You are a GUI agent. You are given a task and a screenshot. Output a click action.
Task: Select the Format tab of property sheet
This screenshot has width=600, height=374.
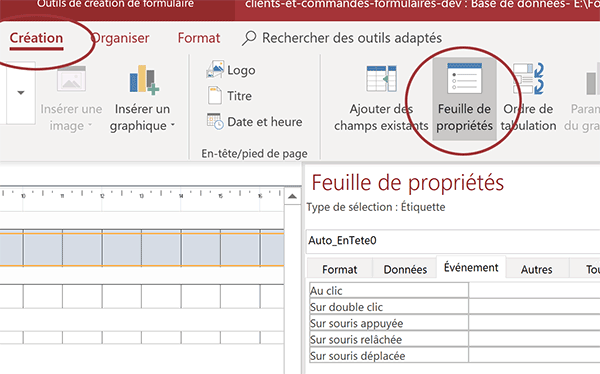pyautogui.click(x=339, y=269)
